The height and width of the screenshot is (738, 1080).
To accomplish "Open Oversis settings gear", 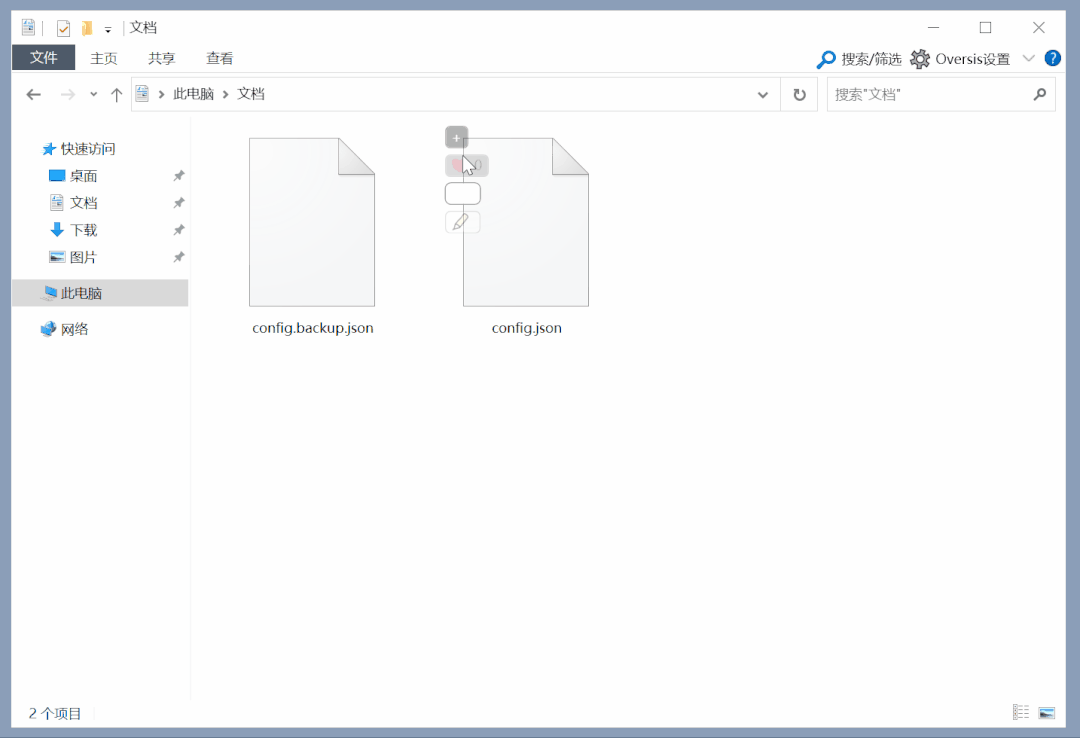I will click(920, 59).
